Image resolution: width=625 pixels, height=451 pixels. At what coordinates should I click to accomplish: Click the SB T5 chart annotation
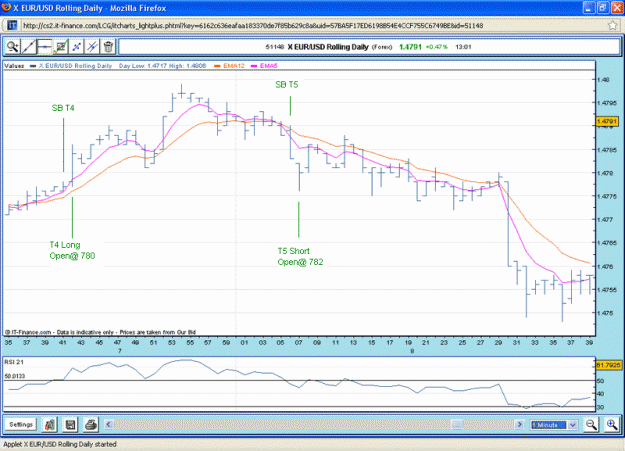pyautogui.click(x=287, y=85)
